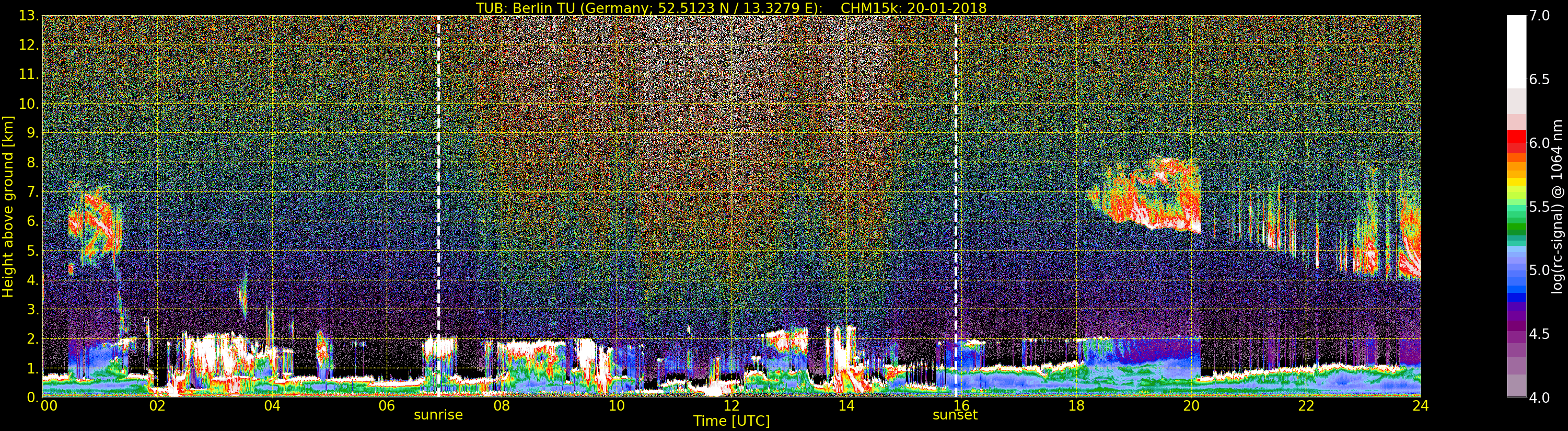Click the 4. tick on the height axis

(32, 280)
